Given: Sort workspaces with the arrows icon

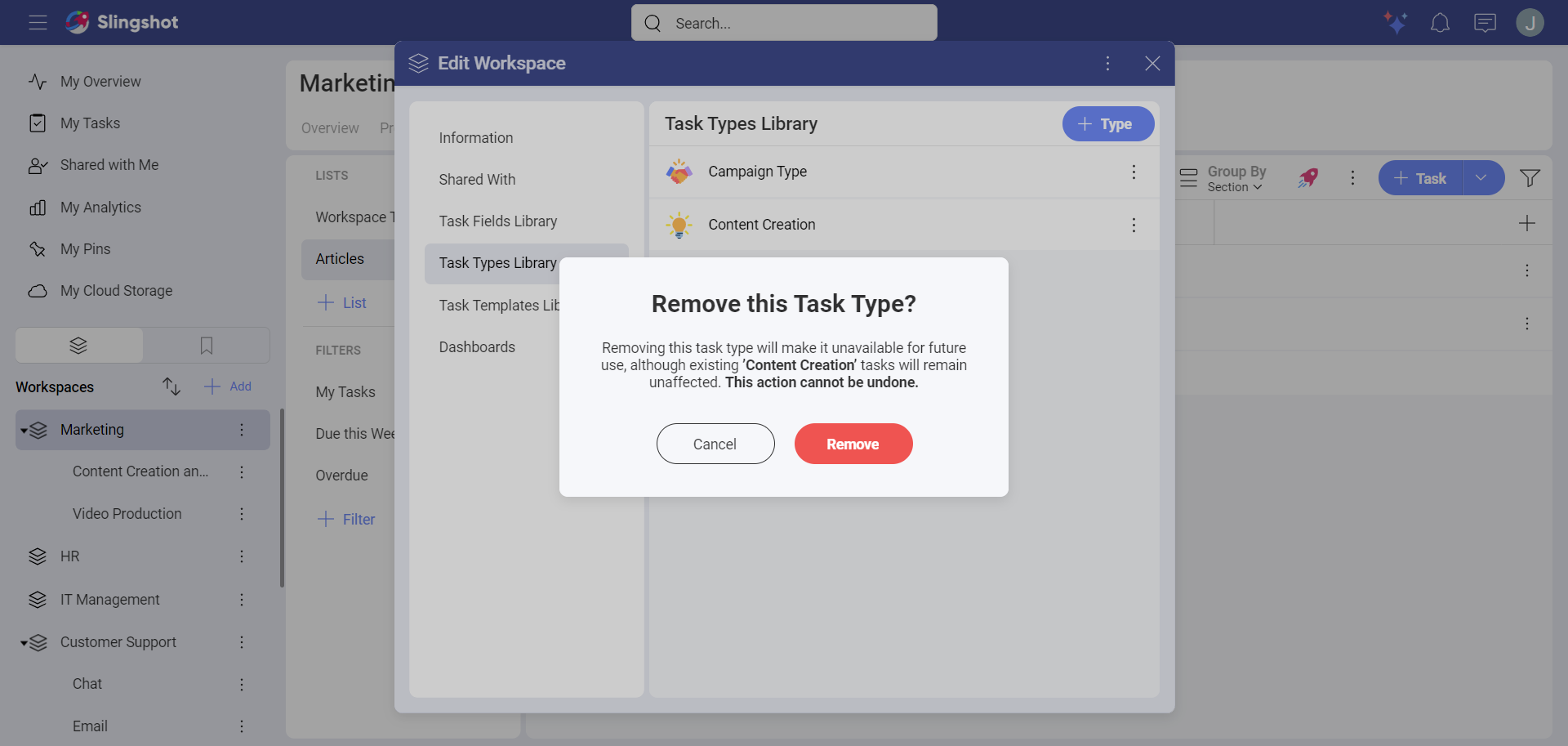Looking at the screenshot, I should 171,386.
